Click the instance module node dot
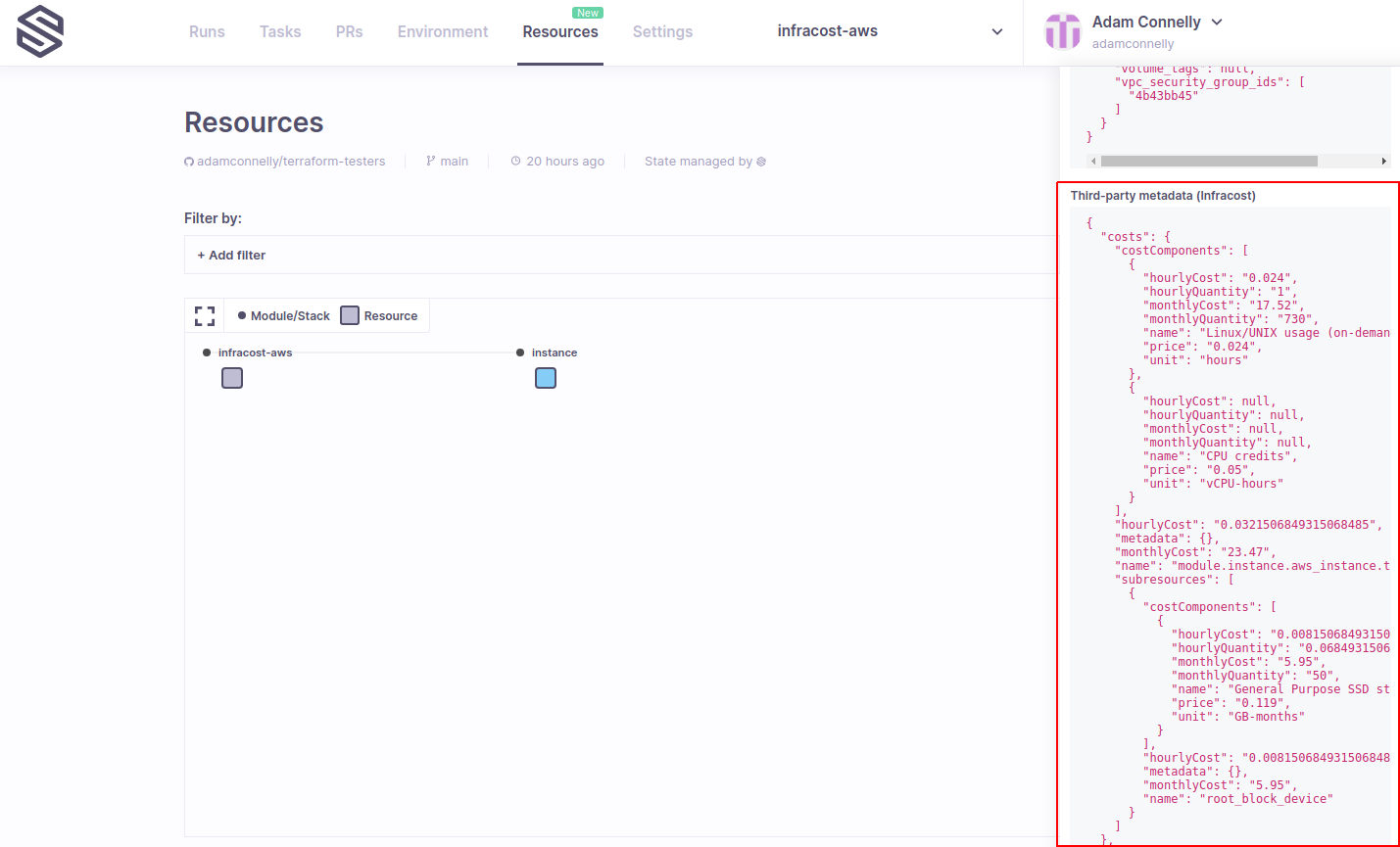 (x=520, y=353)
